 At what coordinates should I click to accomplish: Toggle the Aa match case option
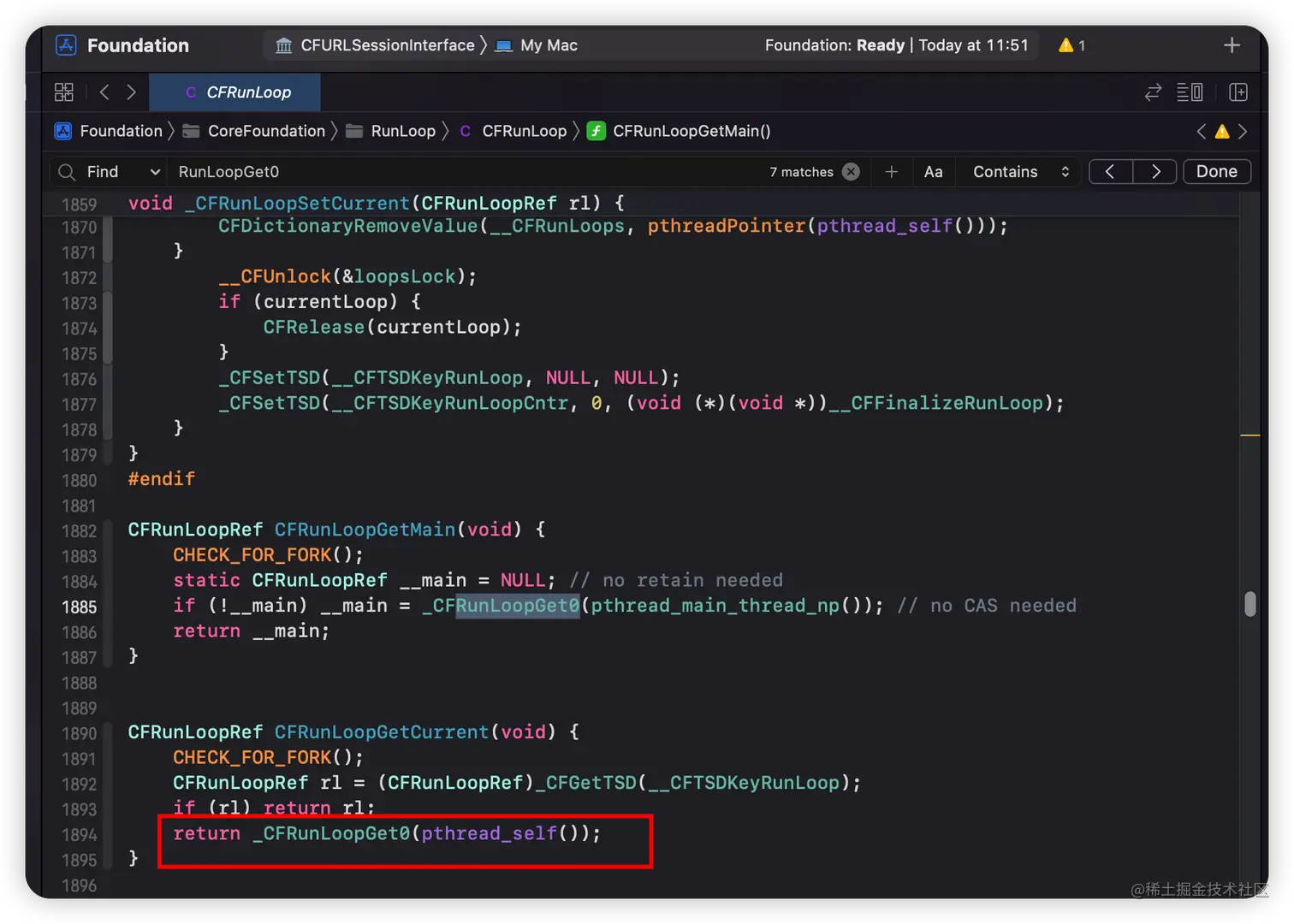(x=934, y=172)
